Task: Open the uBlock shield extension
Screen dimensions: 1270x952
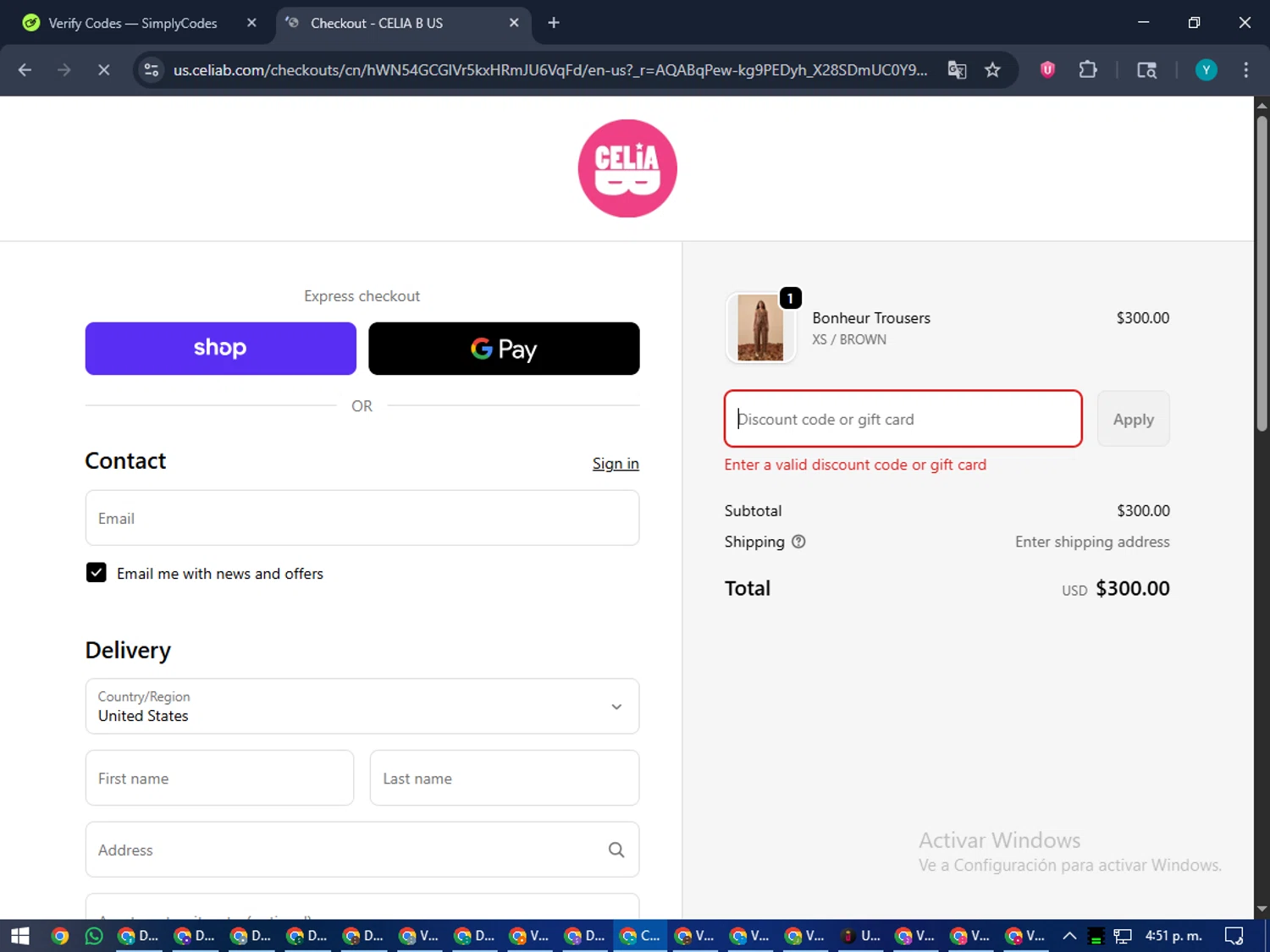Action: tap(1047, 70)
